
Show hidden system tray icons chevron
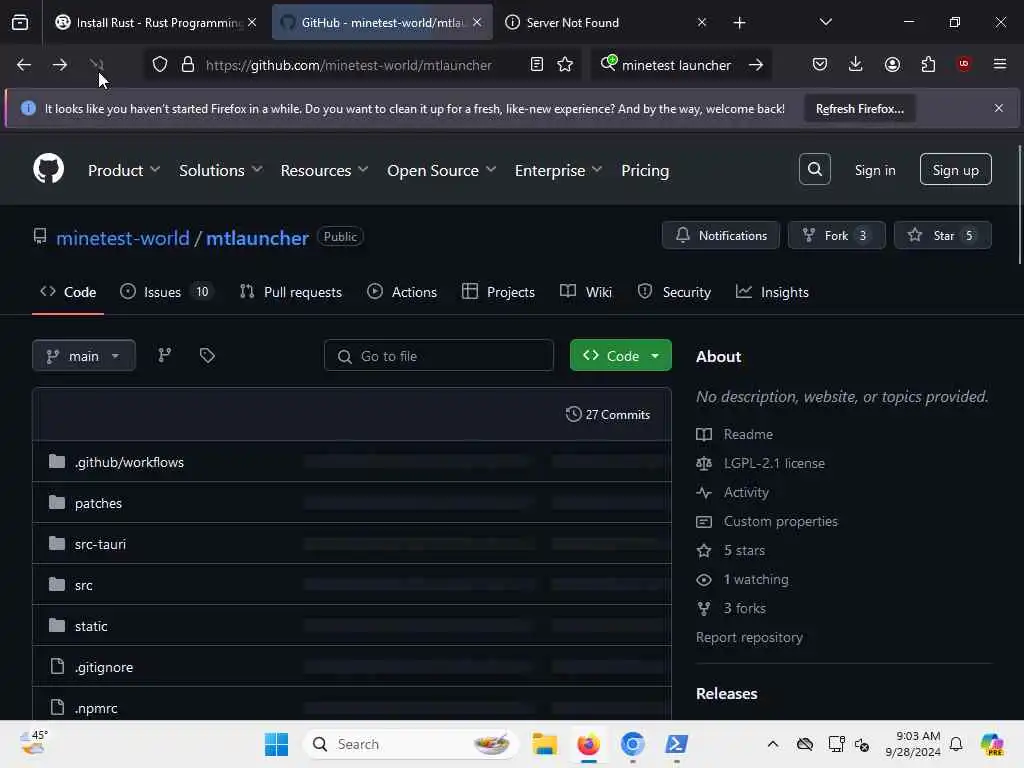pyautogui.click(x=773, y=744)
